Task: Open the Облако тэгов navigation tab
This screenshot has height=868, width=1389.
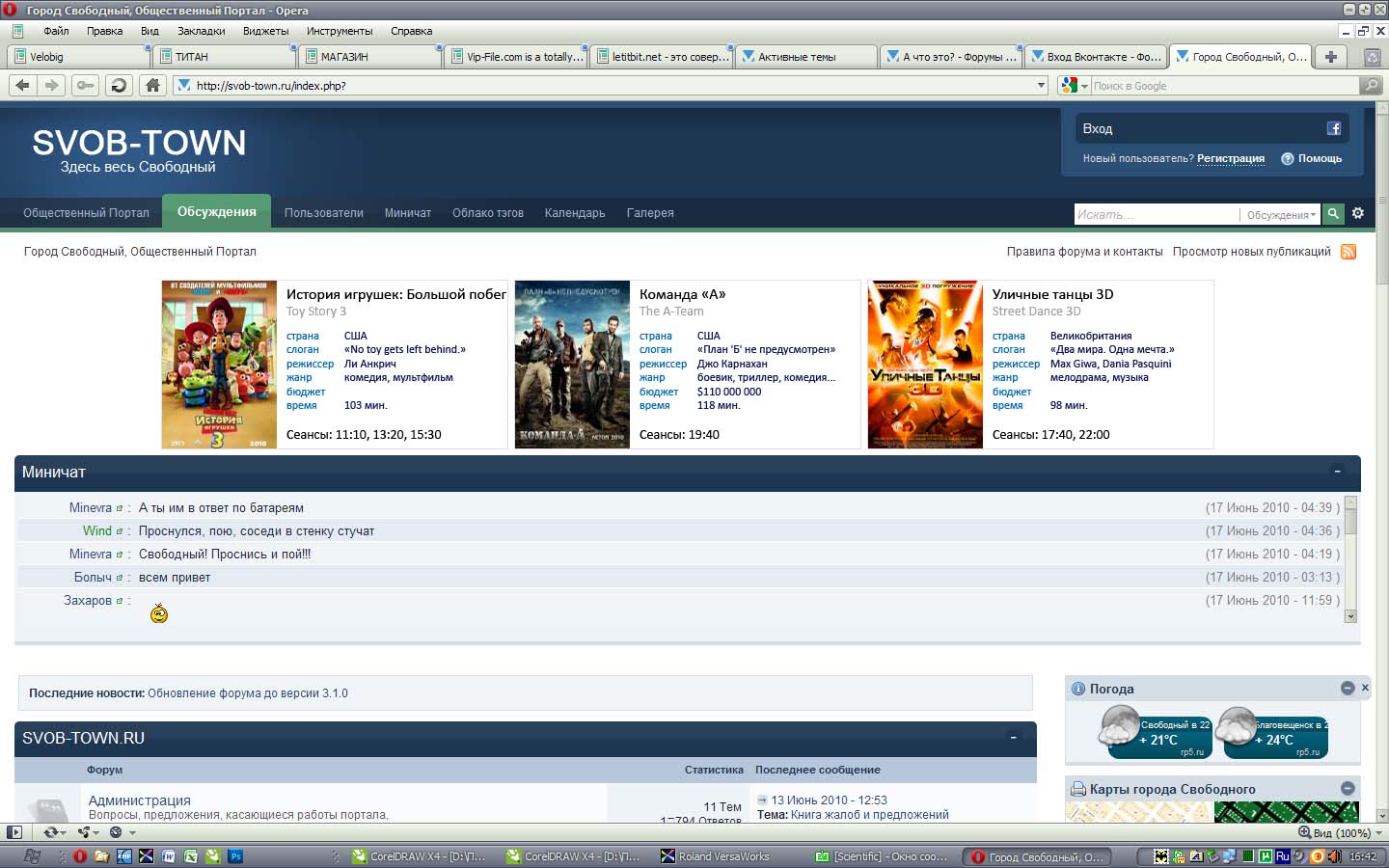Action: (x=488, y=213)
